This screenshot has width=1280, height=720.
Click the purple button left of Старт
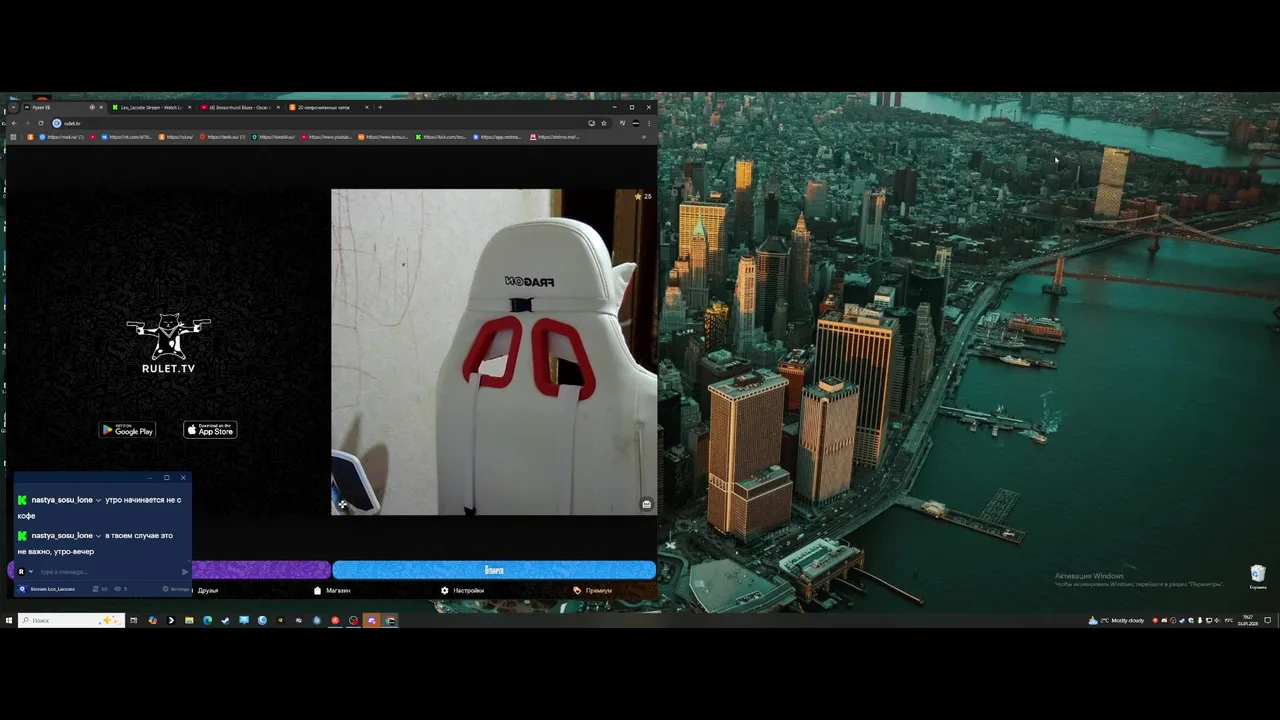[x=260, y=570]
